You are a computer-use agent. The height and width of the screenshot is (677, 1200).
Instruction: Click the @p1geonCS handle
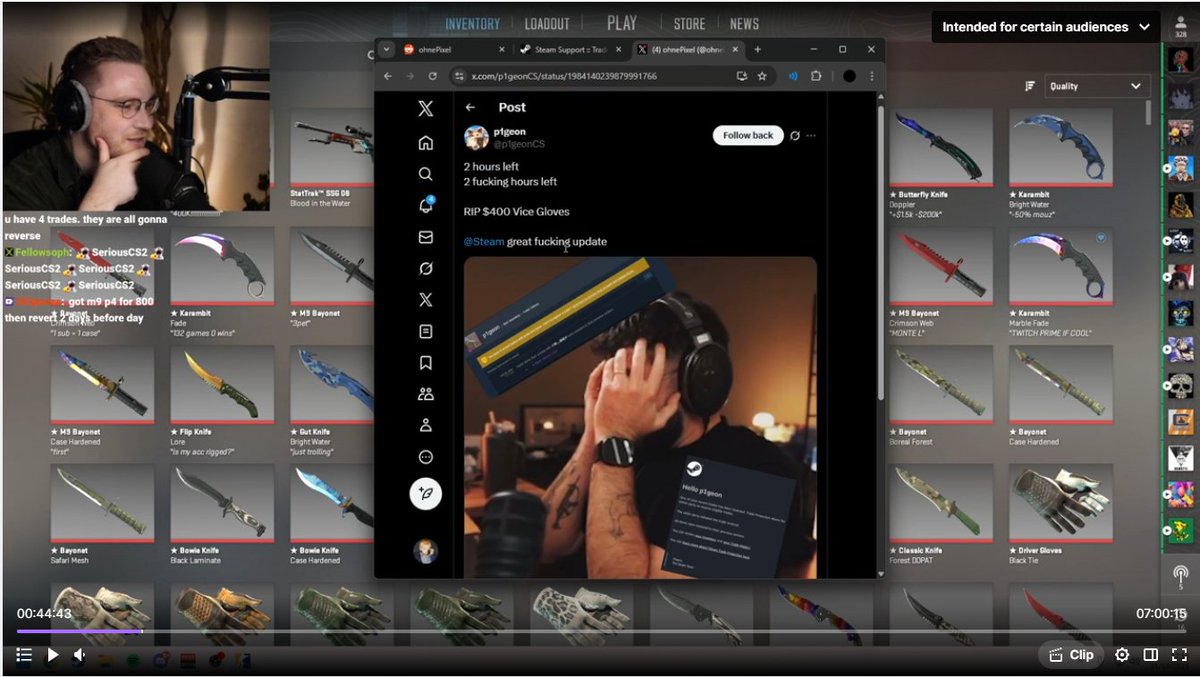pyautogui.click(x=519, y=144)
